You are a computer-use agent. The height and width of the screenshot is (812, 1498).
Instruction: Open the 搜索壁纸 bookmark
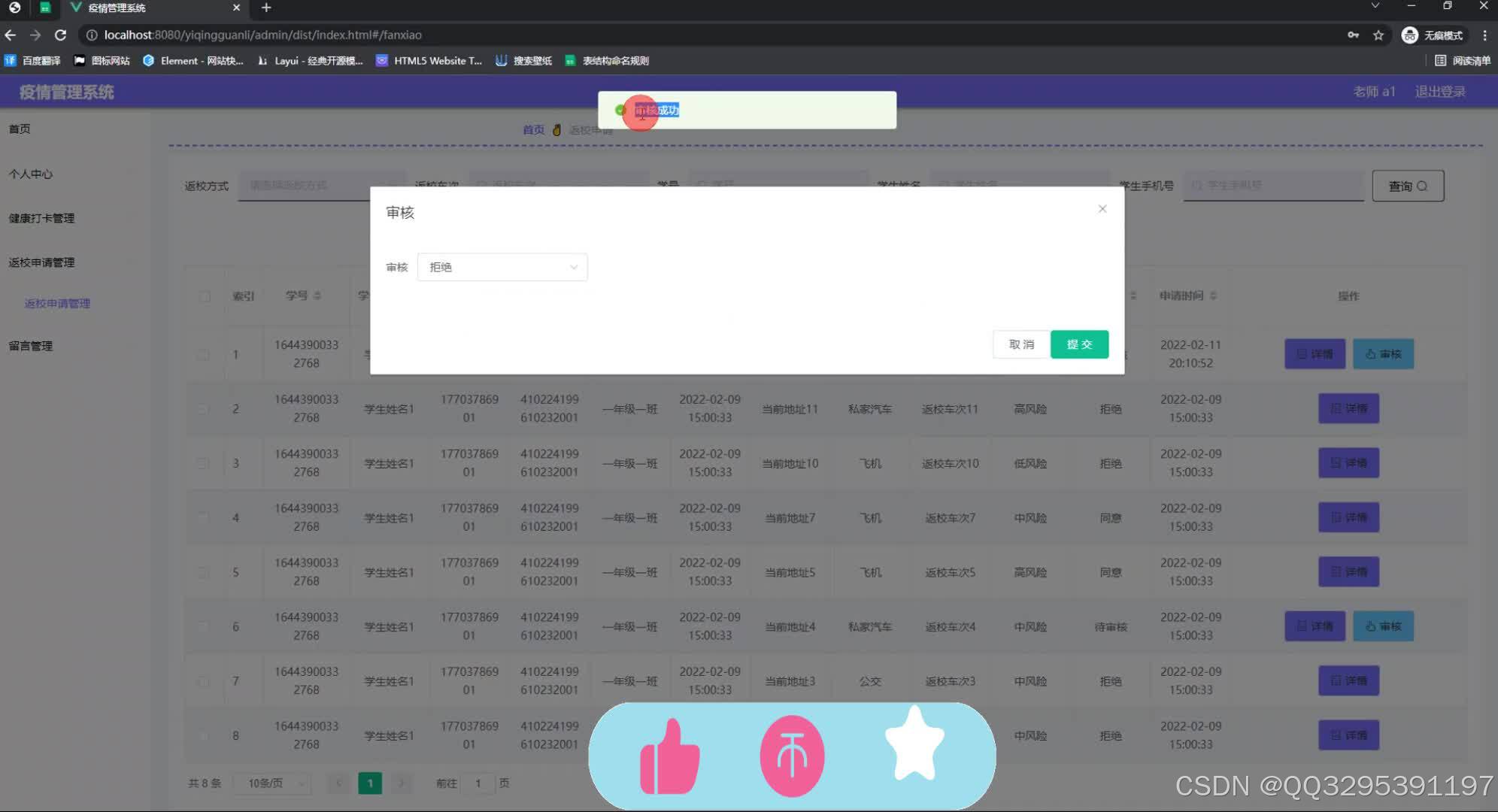coord(523,61)
